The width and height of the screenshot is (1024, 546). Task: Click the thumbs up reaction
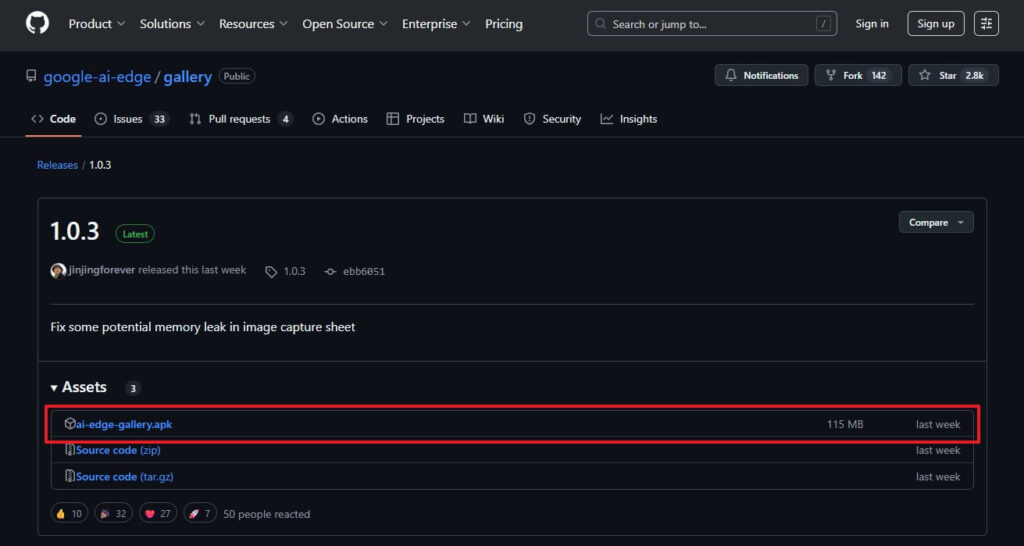coord(69,513)
